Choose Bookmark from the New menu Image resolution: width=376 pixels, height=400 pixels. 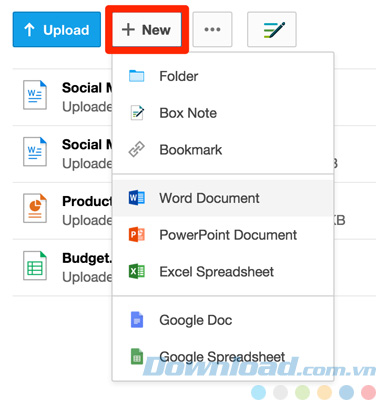point(223,150)
